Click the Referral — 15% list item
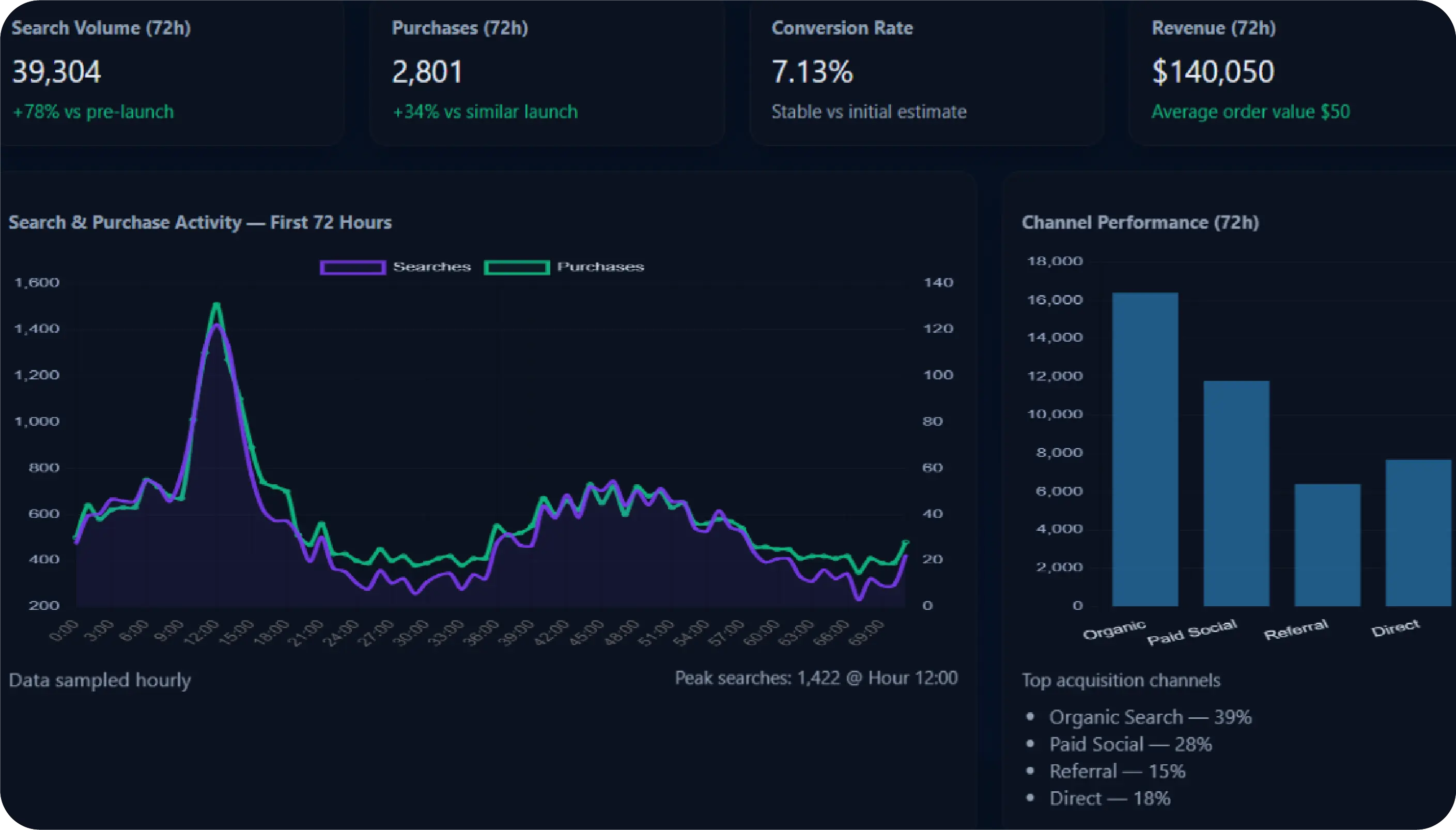The width and height of the screenshot is (1456, 830). (x=1117, y=771)
